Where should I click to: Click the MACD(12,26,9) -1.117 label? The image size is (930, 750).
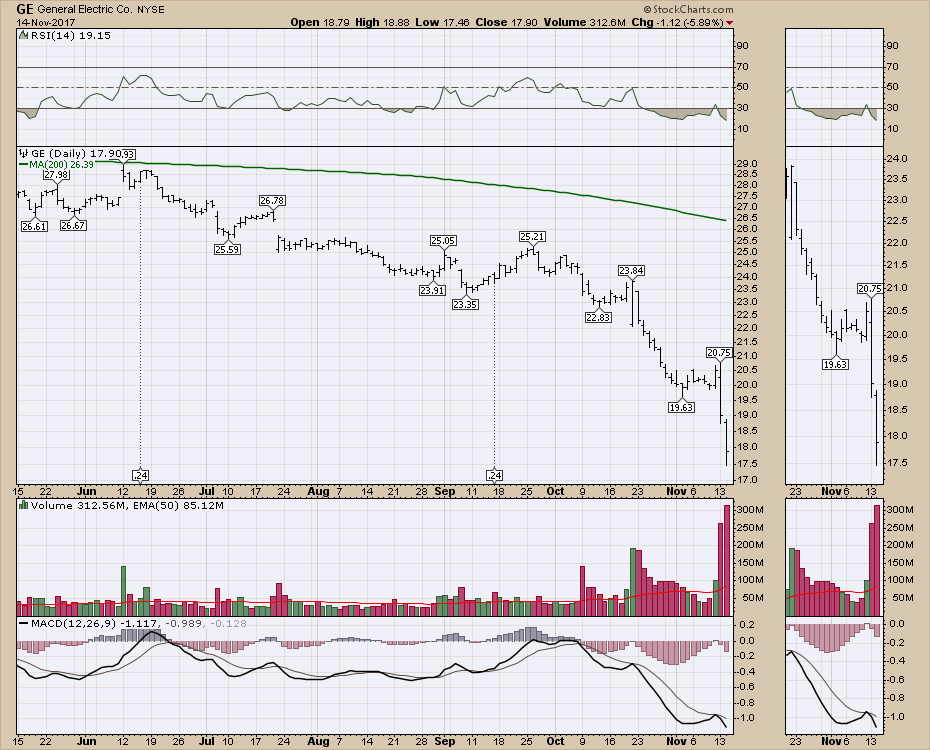pos(94,624)
